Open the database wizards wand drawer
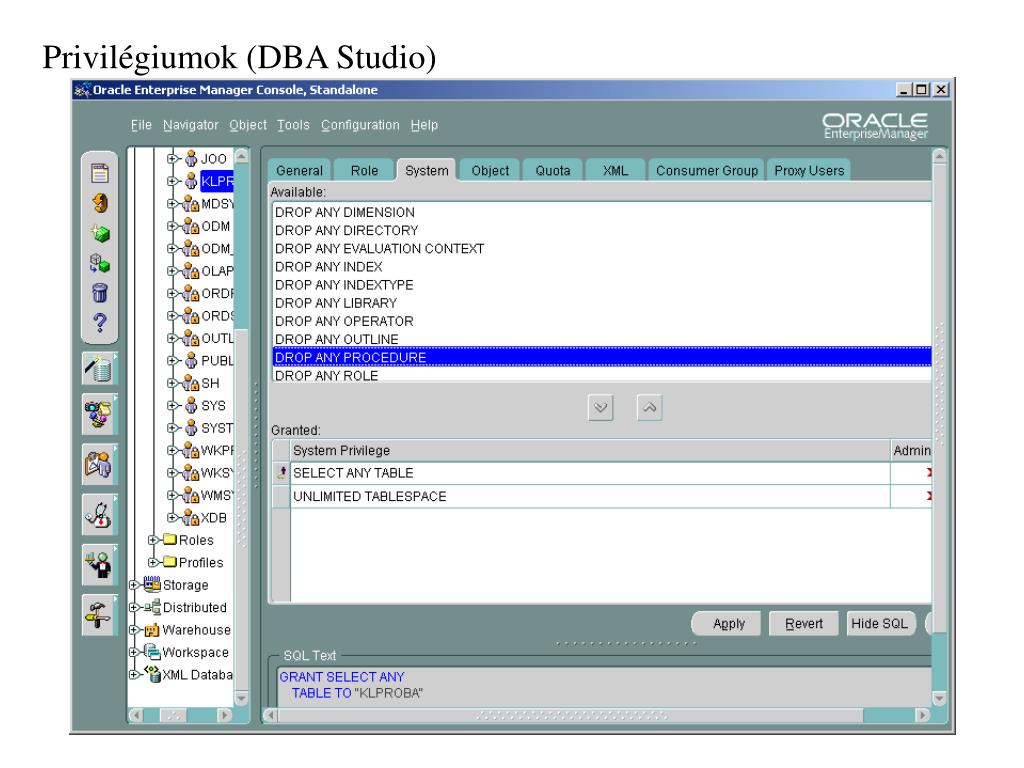The width and height of the screenshot is (1024, 768). coord(99,369)
